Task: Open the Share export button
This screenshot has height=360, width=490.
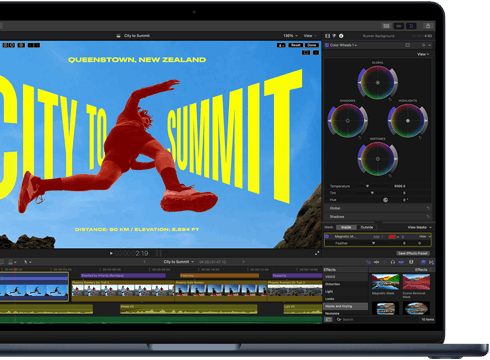Action: click(428, 26)
